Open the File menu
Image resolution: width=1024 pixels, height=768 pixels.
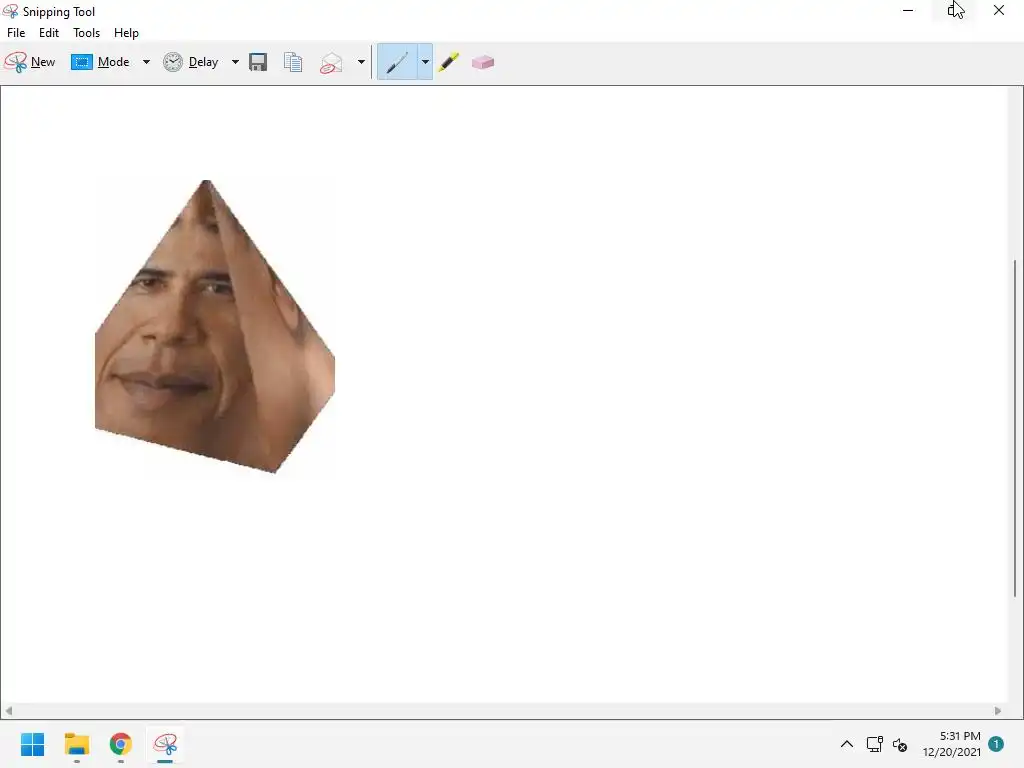(x=16, y=33)
